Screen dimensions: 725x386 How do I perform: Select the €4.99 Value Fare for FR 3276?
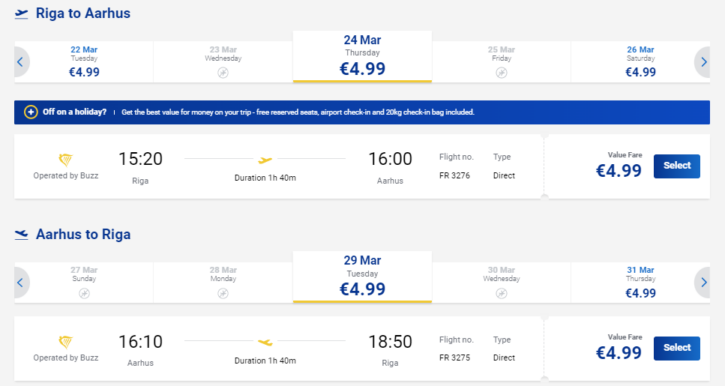point(676,166)
